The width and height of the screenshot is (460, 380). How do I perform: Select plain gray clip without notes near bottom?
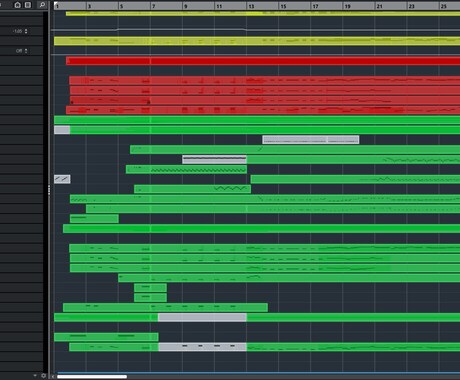coord(202,317)
